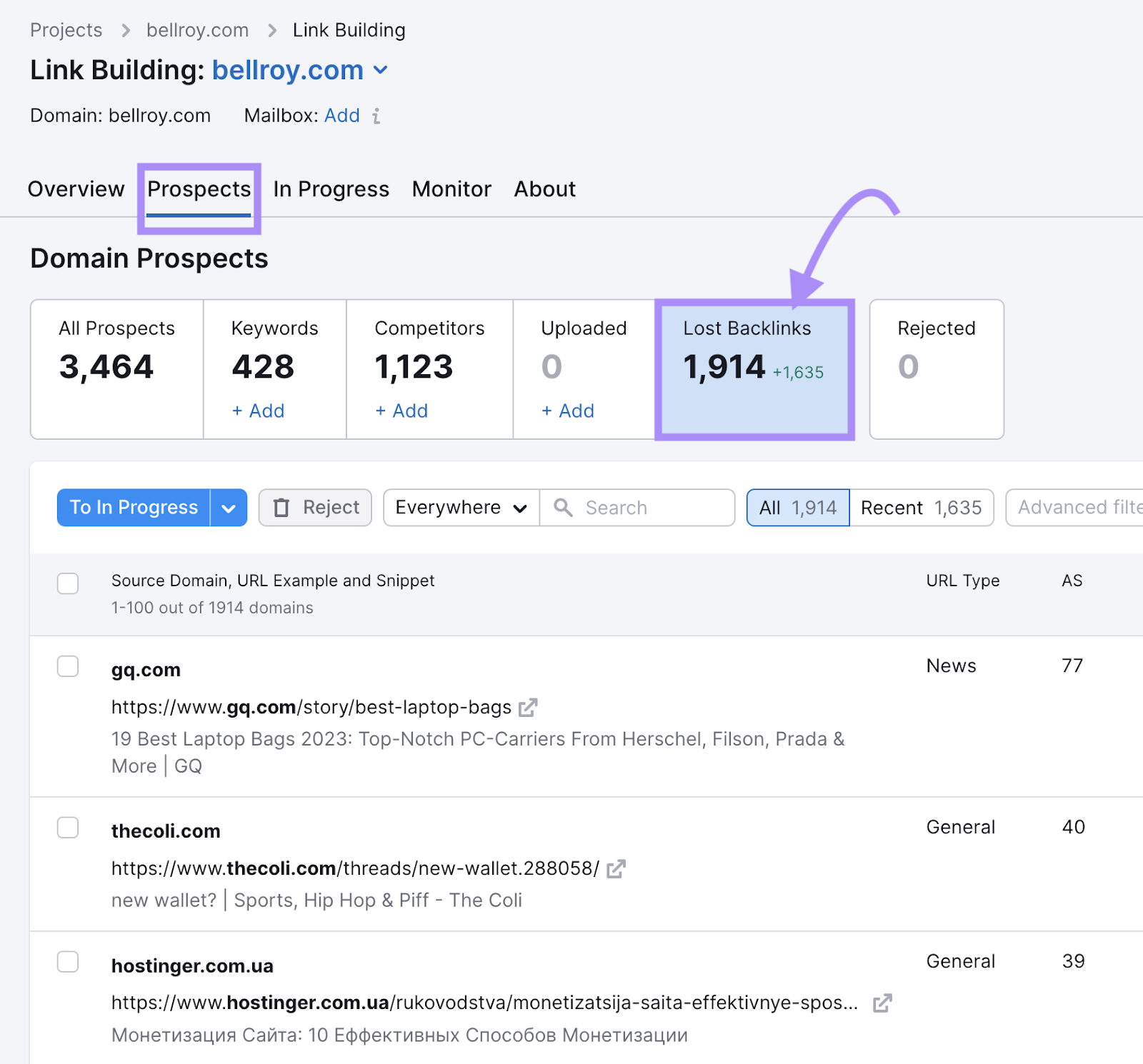Click the gq.com domain name
Image resolution: width=1143 pixels, height=1064 pixels.
point(146,671)
